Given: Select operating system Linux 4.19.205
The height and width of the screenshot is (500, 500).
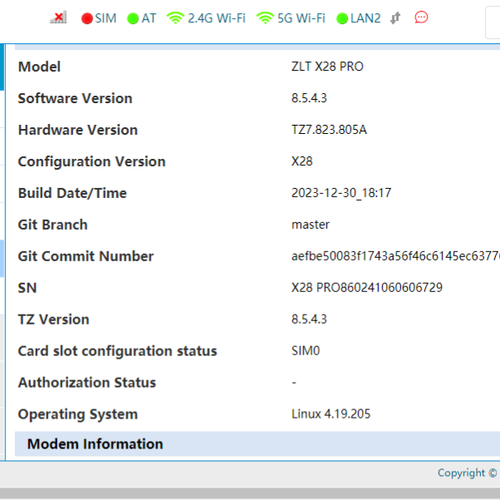Looking at the screenshot, I should [x=331, y=414].
